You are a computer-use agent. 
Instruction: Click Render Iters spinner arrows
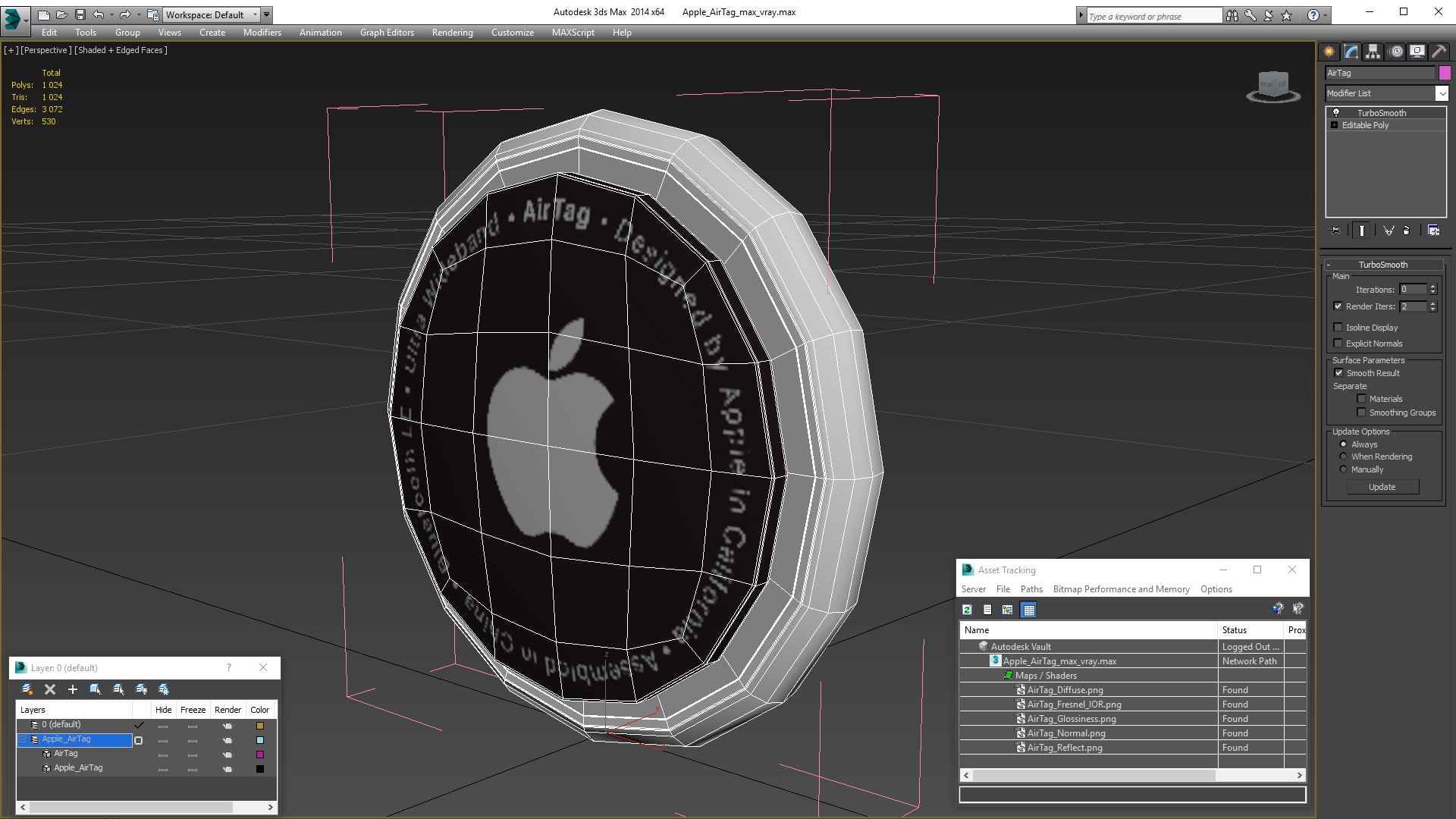pos(1432,306)
